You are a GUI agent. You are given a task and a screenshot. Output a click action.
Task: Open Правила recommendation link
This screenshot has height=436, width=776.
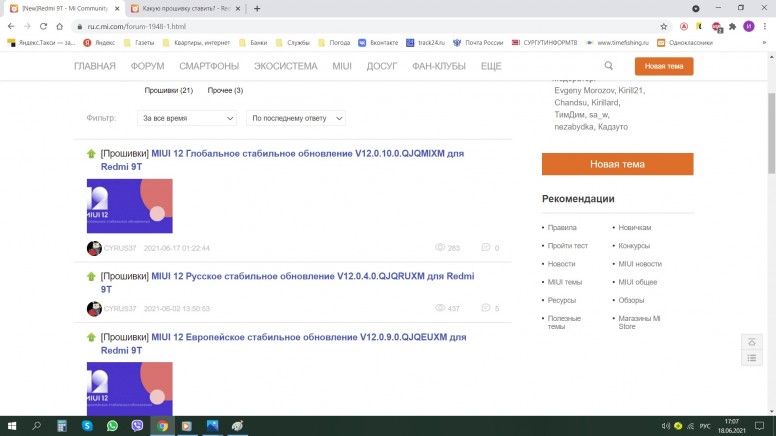pyautogui.click(x=562, y=228)
